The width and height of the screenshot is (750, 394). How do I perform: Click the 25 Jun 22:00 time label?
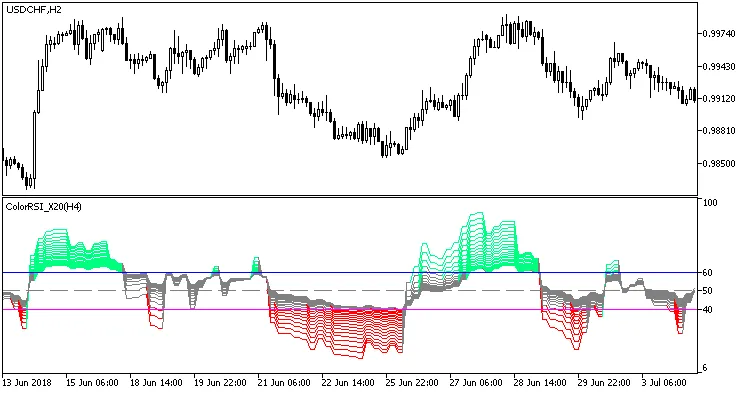coord(412,383)
